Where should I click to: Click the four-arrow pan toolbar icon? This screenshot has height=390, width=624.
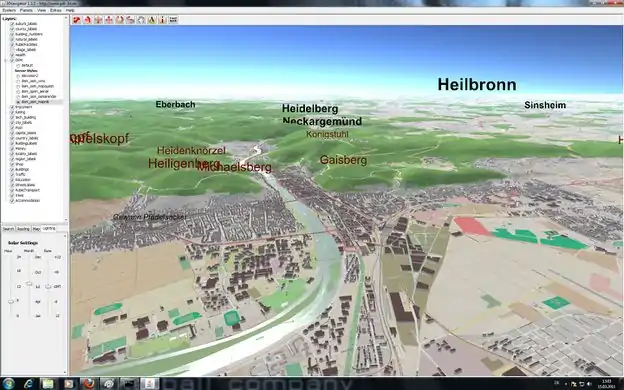pyautogui.click(x=109, y=20)
